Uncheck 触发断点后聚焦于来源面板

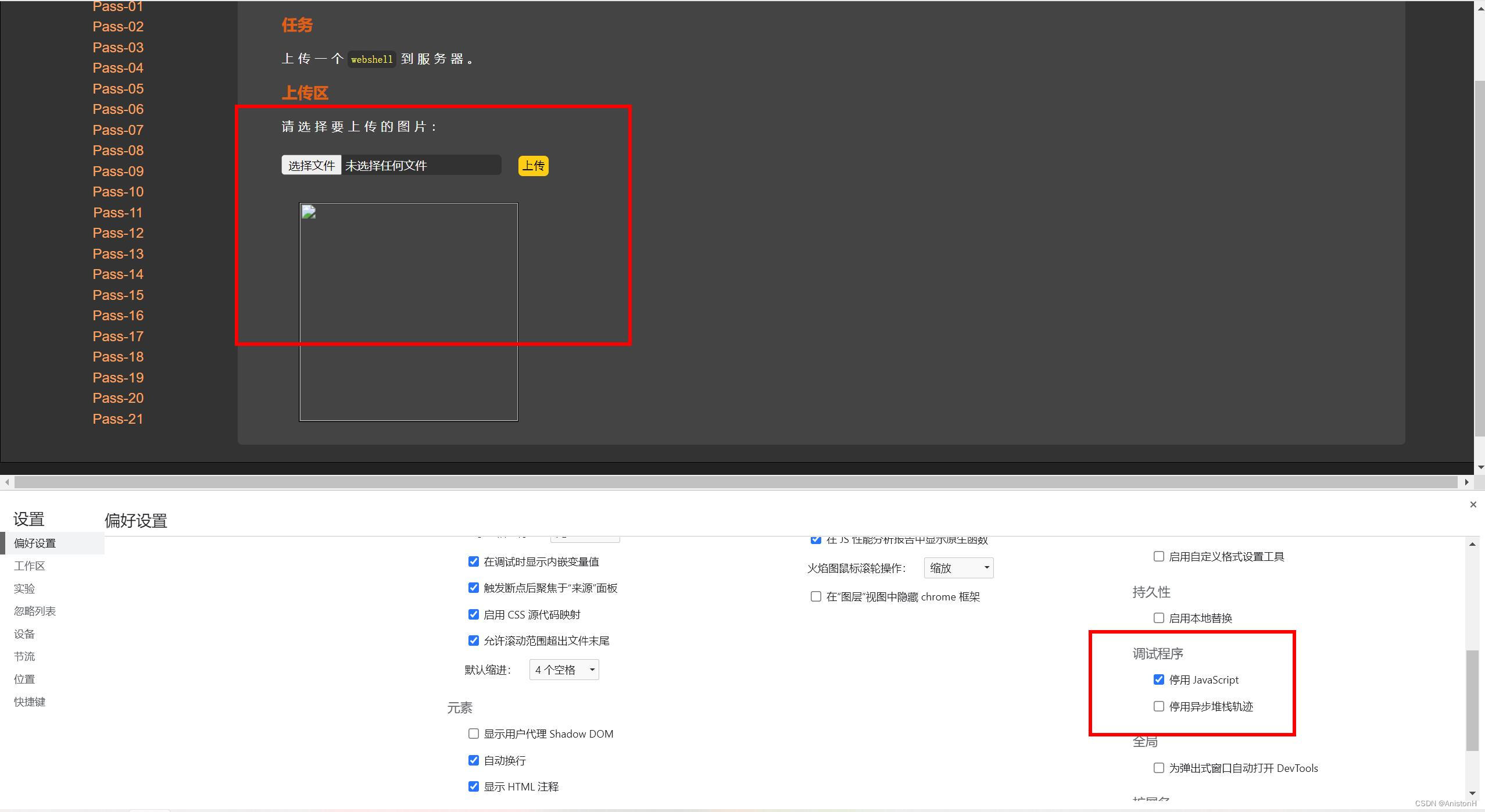pos(473,588)
